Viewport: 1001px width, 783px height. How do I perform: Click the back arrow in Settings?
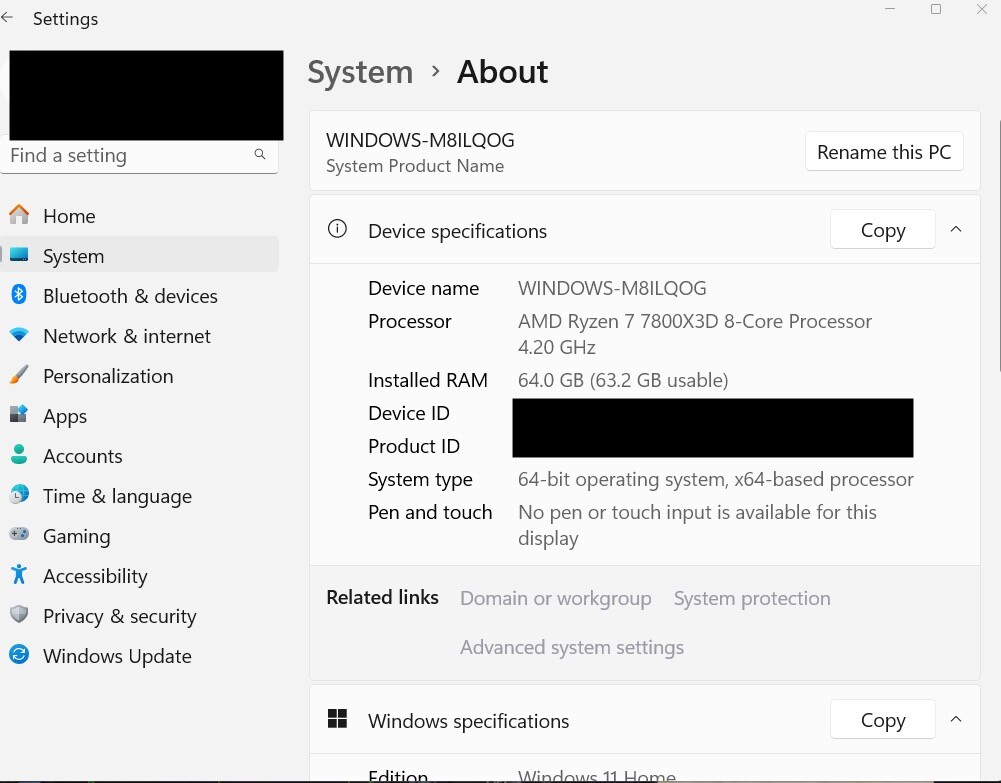7,18
